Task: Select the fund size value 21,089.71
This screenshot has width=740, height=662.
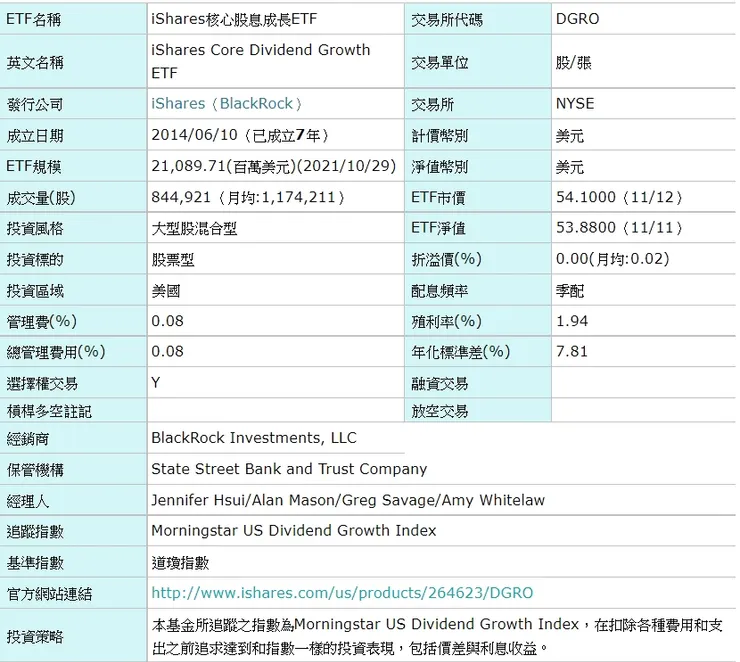Action: (x=188, y=166)
